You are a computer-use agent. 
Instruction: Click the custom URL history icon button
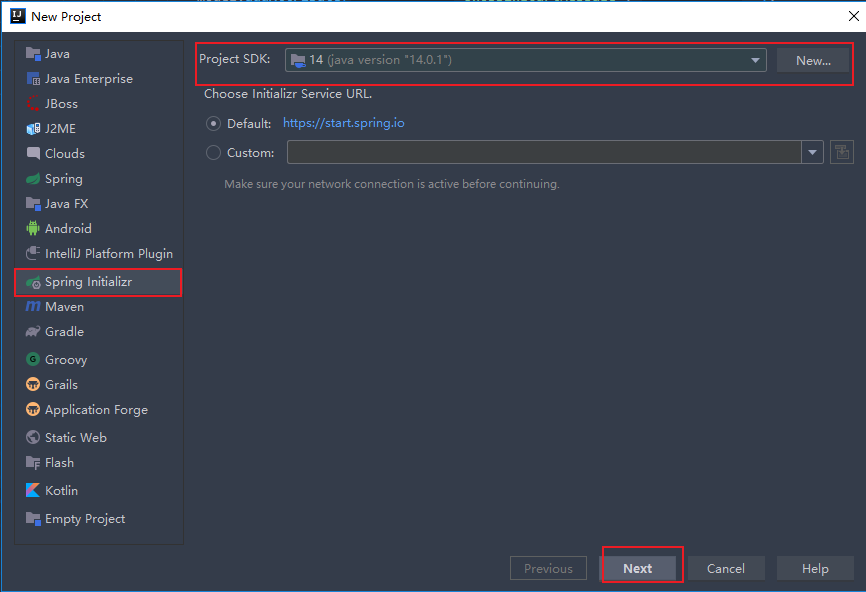[x=842, y=152]
